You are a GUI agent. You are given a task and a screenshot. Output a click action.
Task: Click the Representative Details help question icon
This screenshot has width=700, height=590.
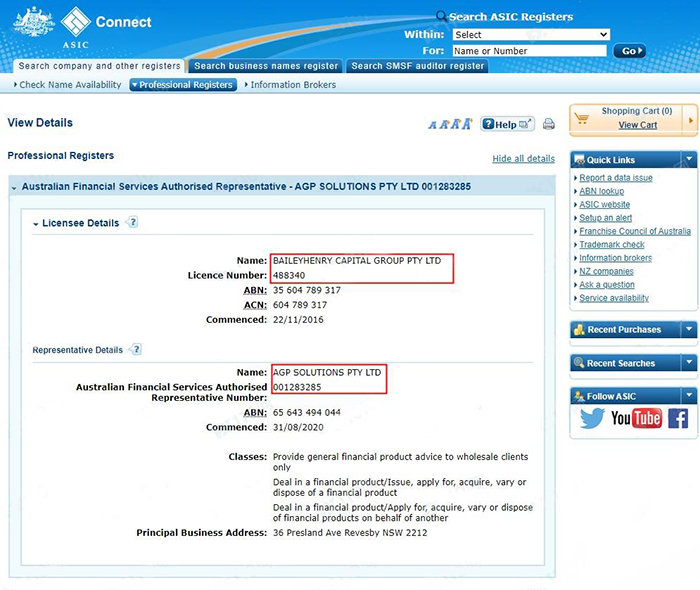click(x=136, y=349)
